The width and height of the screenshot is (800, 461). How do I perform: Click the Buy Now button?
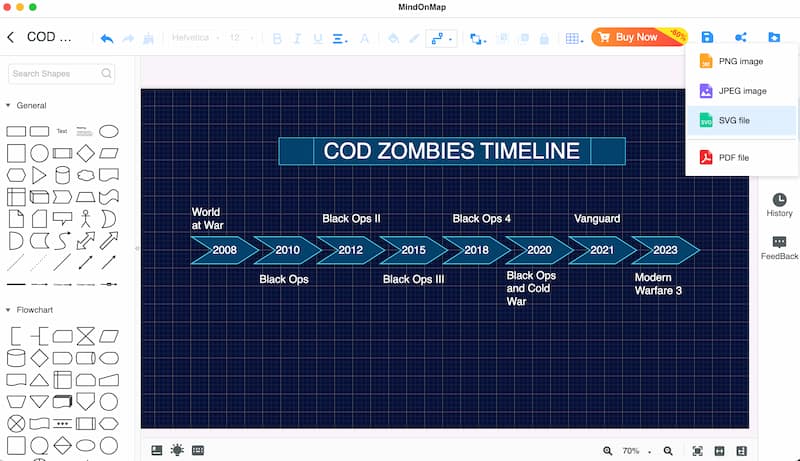[639, 37]
